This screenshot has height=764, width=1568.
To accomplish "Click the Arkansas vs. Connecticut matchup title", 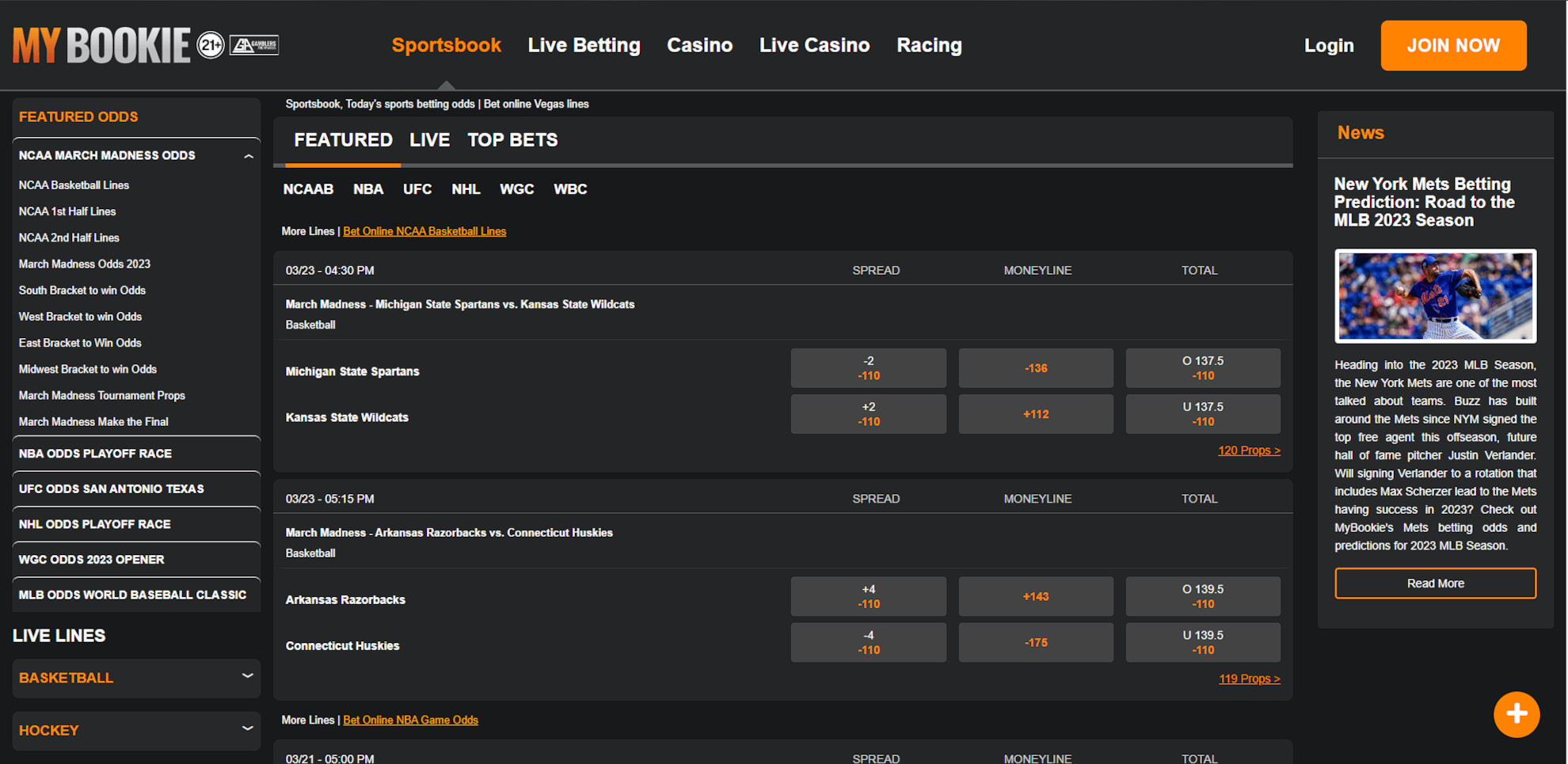I will tap(449, 533).
